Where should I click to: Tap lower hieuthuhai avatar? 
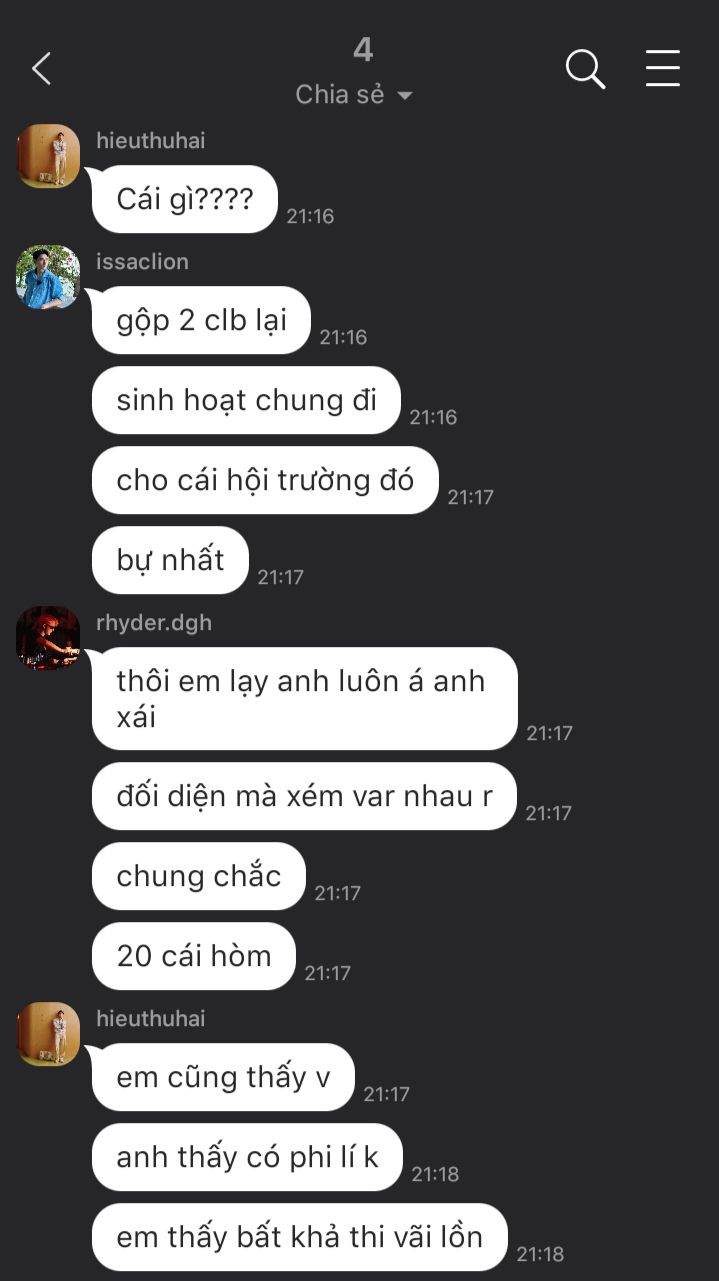tap(48, 1034)
